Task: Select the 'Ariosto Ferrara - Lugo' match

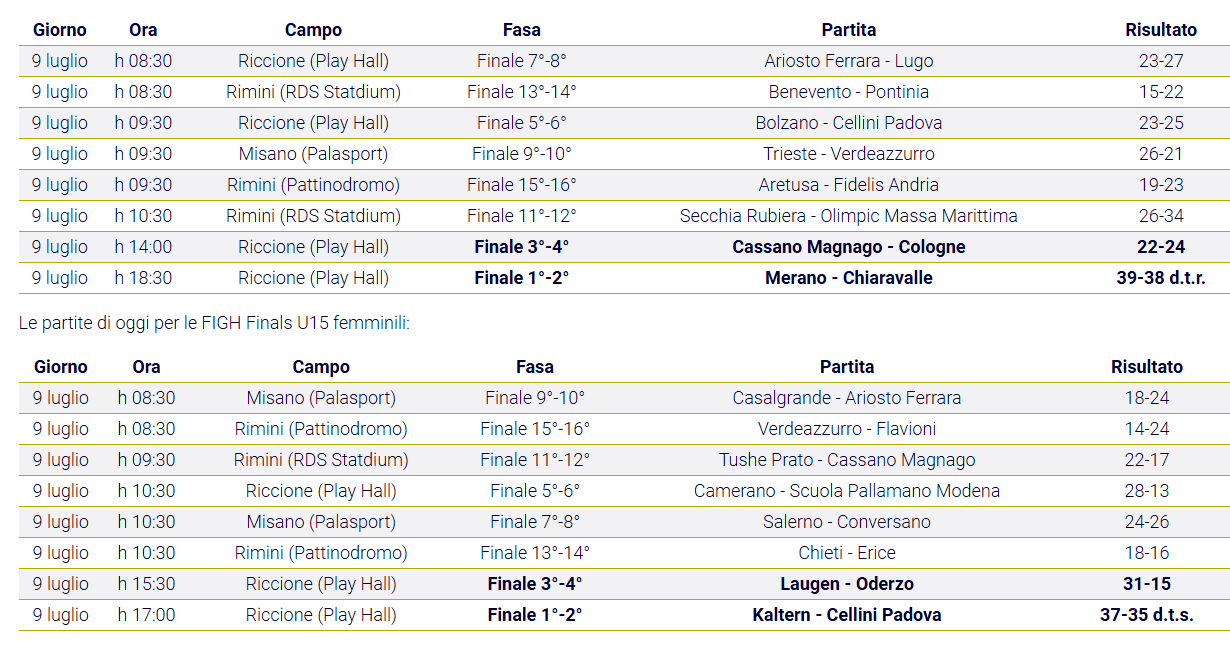Action: [849, 61]
